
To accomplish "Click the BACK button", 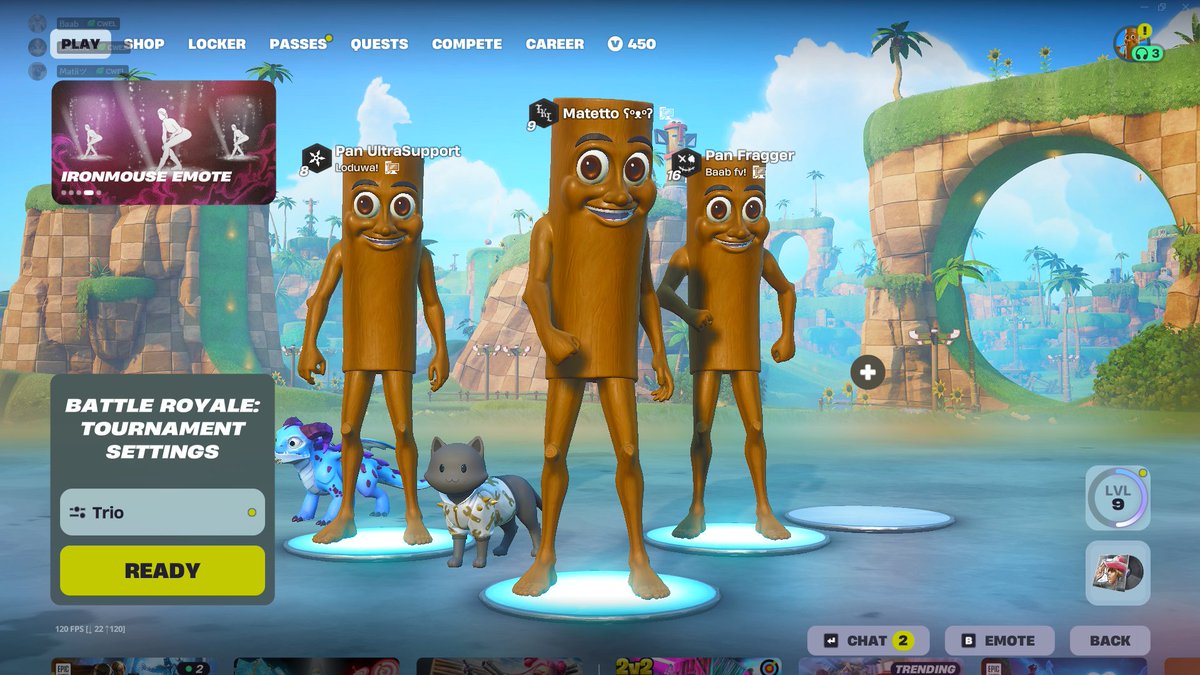I will (1110, 641).
